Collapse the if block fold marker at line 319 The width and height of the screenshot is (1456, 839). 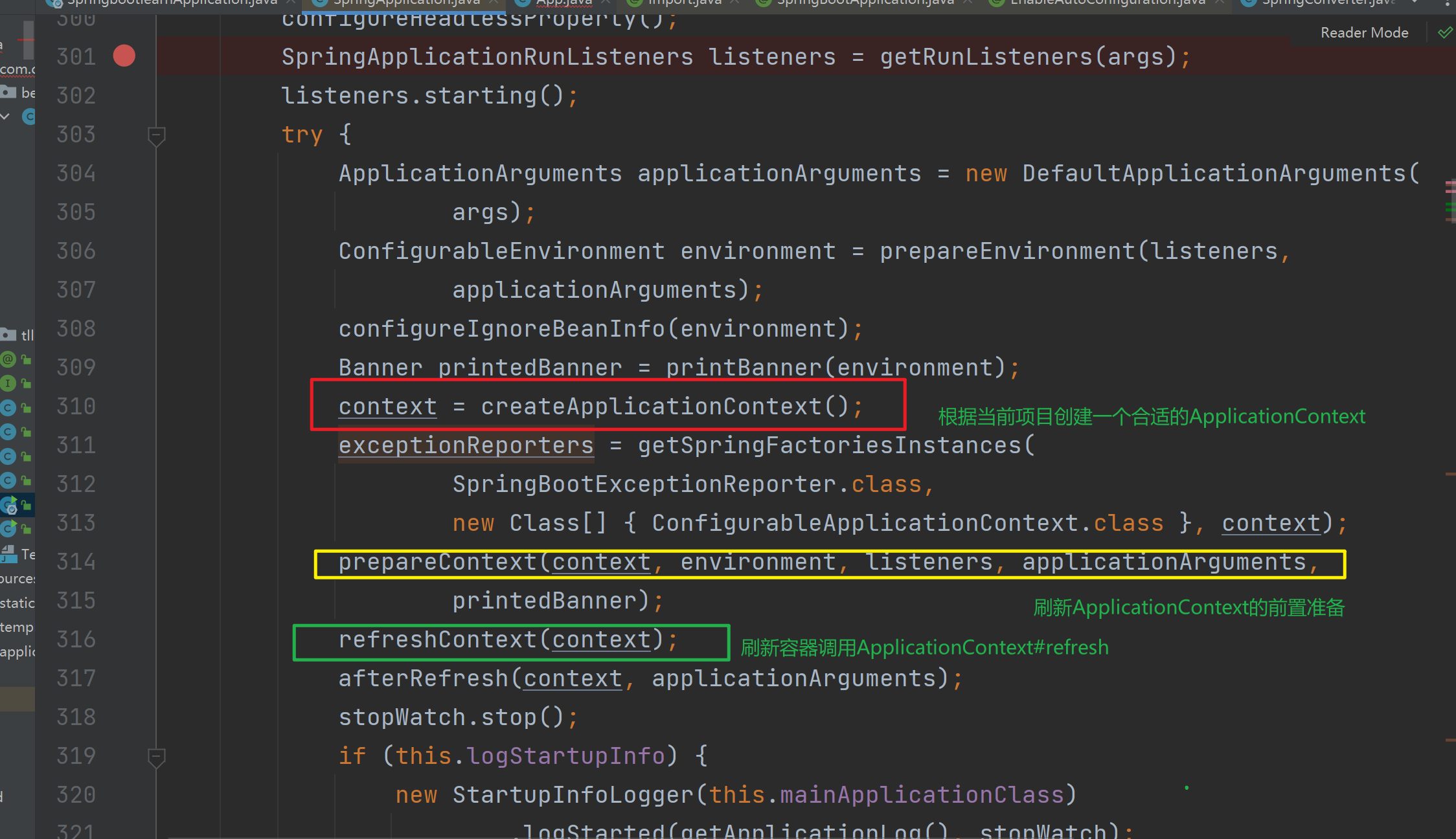[156, 757]
